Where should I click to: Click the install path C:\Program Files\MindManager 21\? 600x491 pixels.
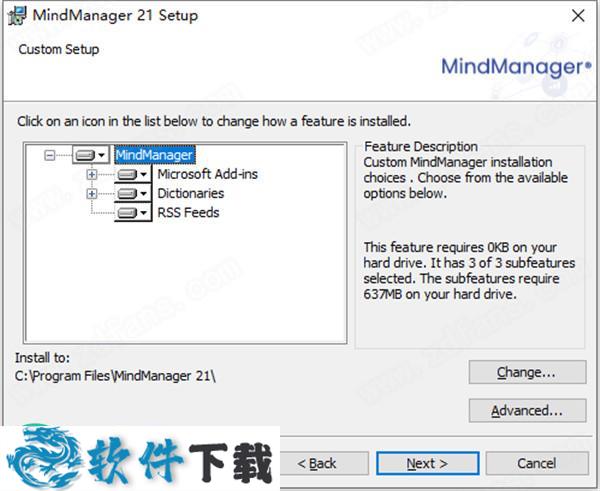point(115,376)
